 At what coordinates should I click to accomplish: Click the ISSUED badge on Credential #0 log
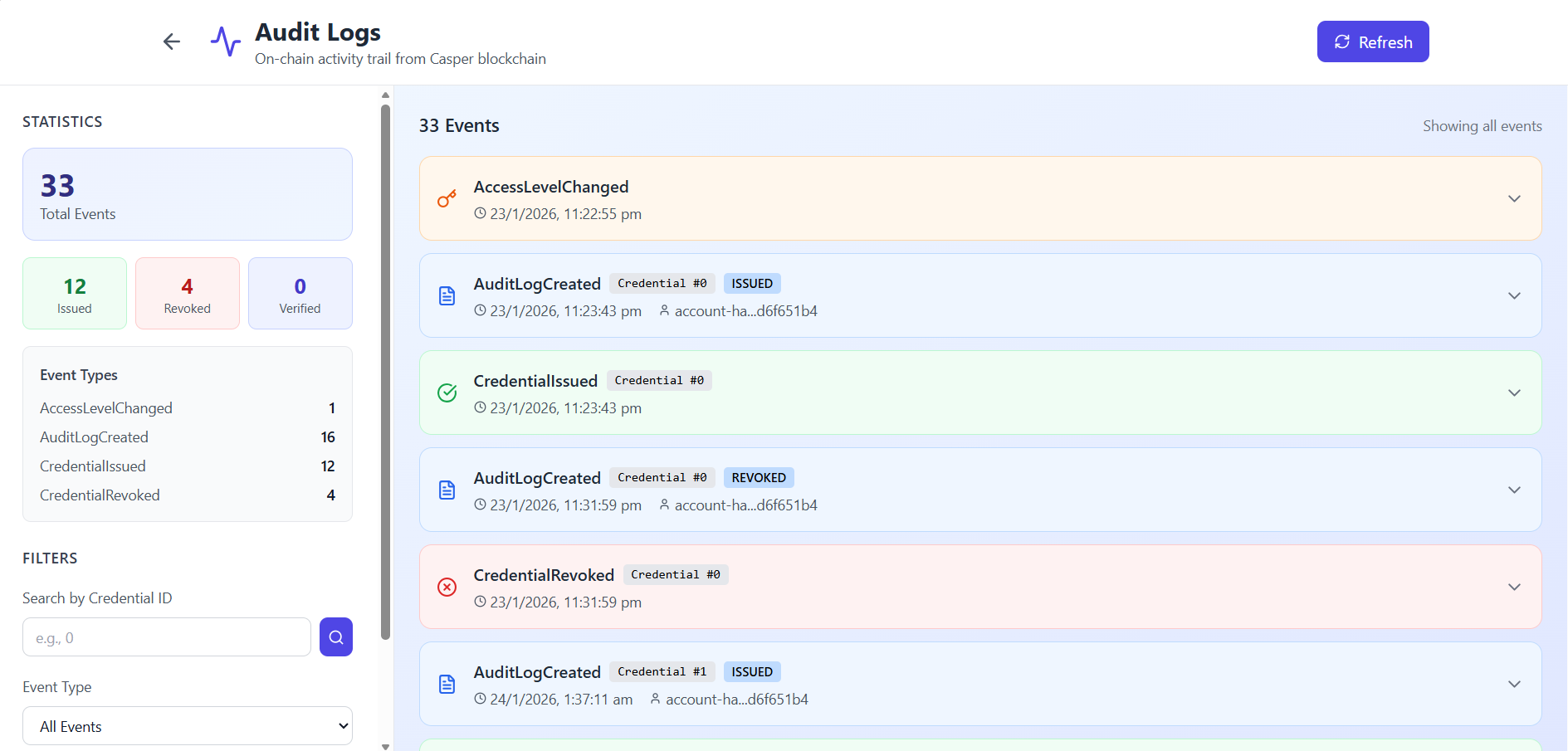coord(752,284)
